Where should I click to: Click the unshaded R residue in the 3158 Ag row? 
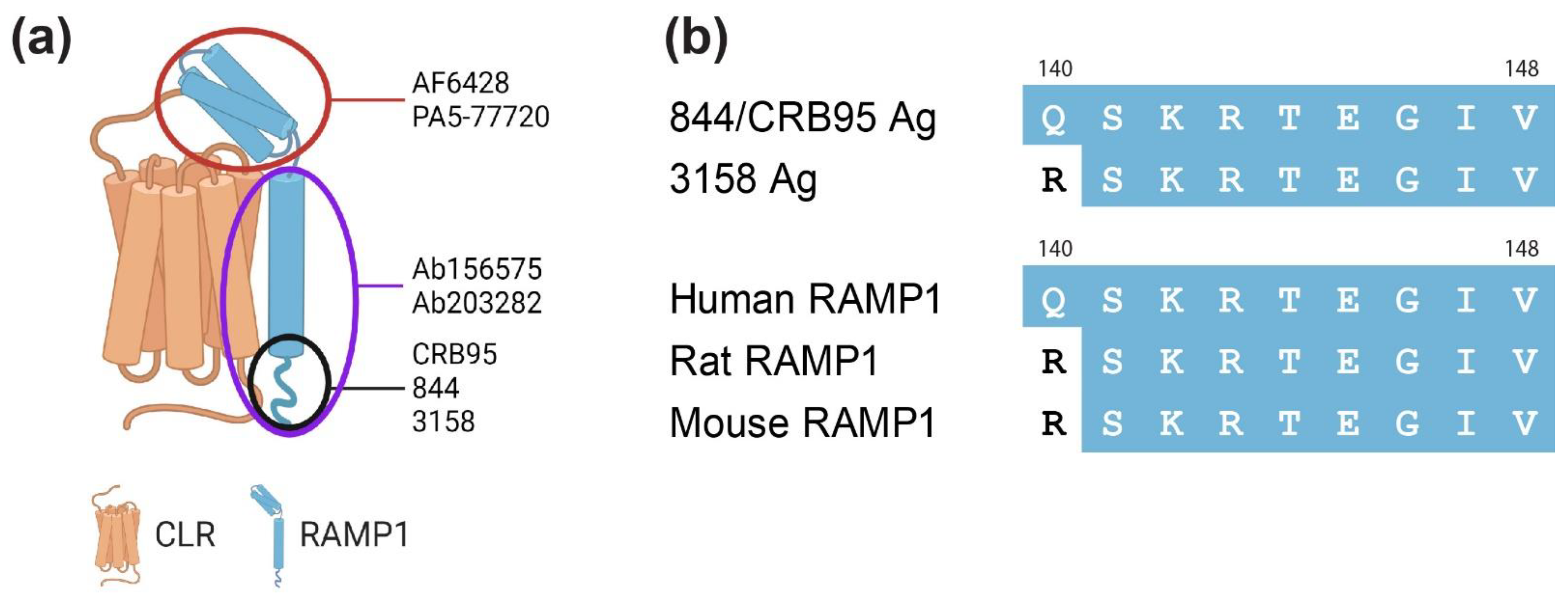1053,180
